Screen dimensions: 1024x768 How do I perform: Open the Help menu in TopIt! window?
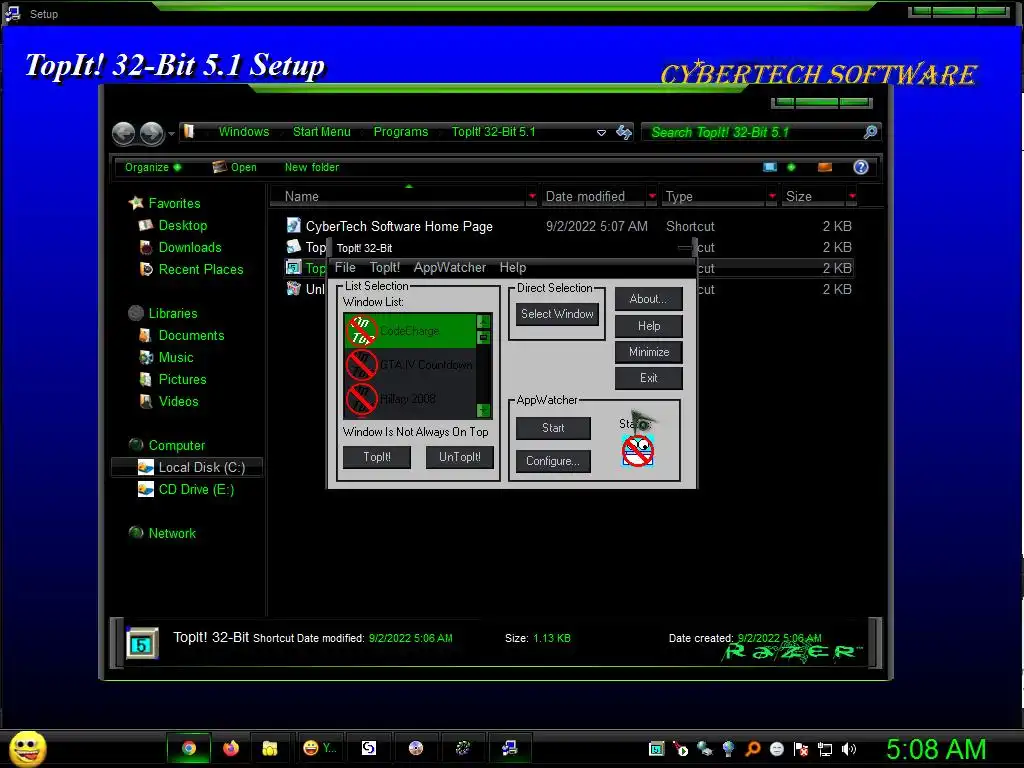click(513, 267)
